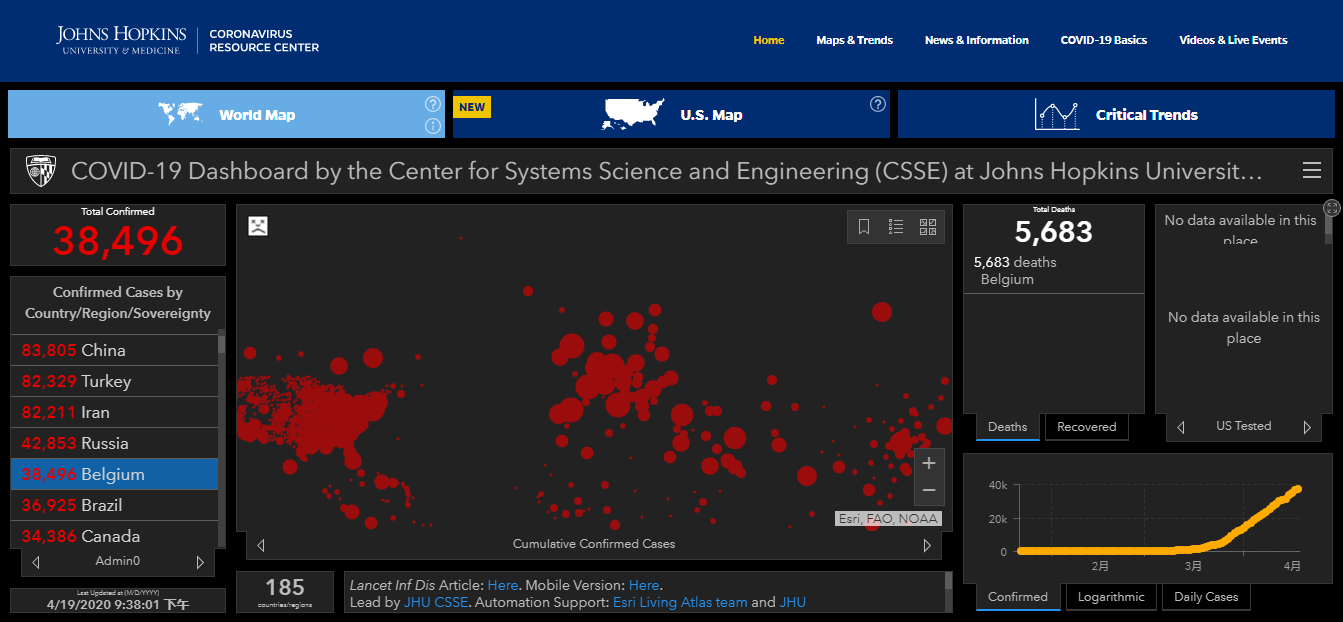This screenshot has width=1343, height=622.
Task: Expand the US Tested panel to fullscreen
Action: pyautogui.click(x=1331, y=208)
